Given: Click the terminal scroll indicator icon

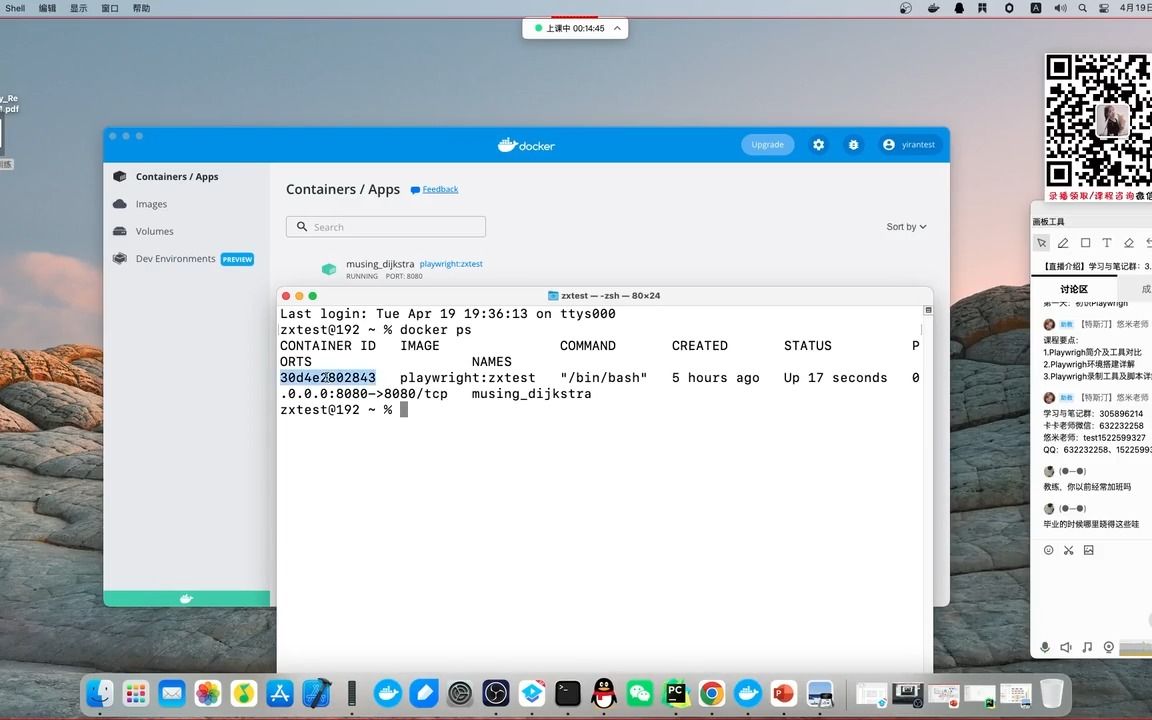Looking at the screenshot, I should click(x=928, y=311).
